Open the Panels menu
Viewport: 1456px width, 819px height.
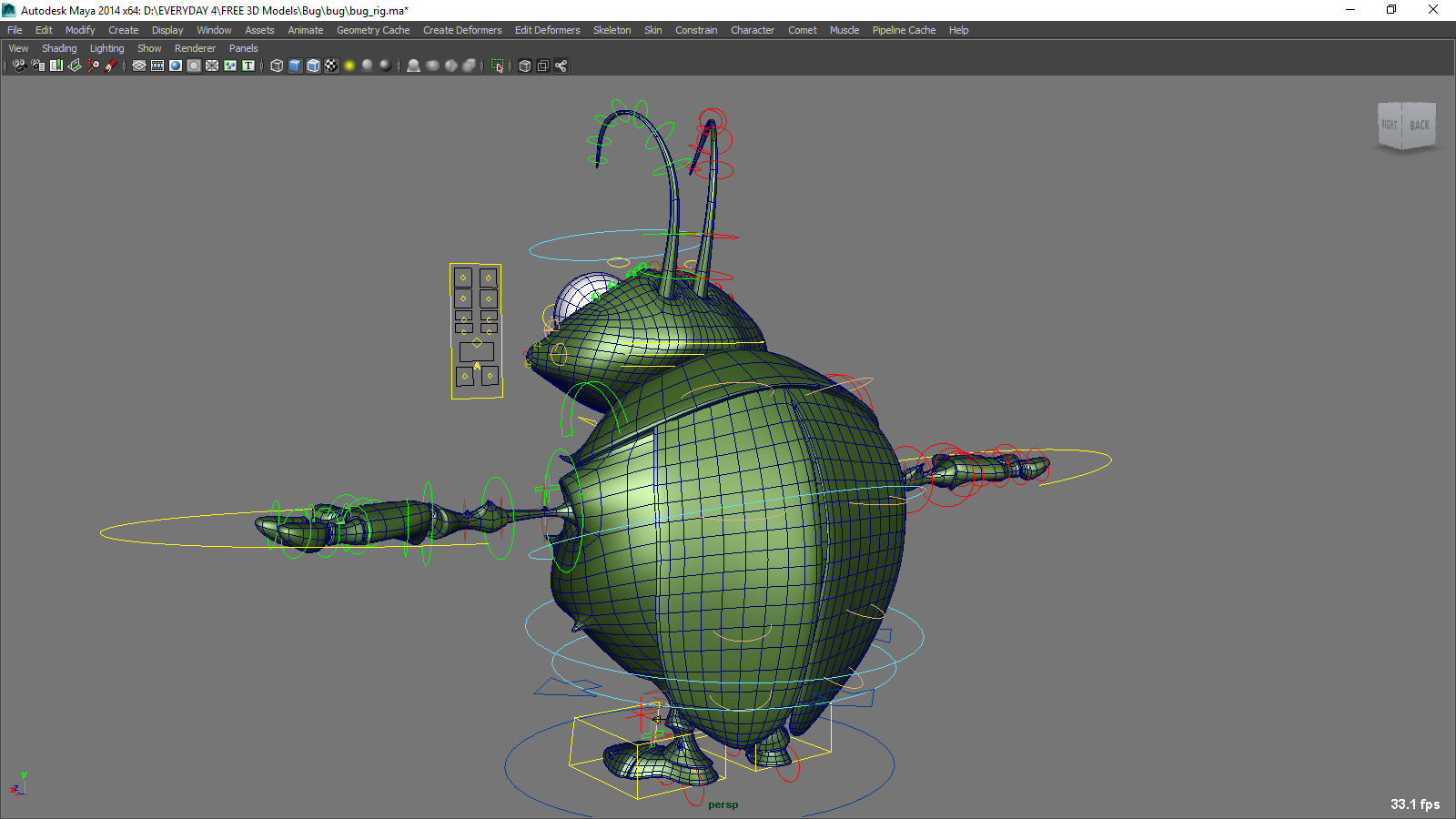click(243, 48)
